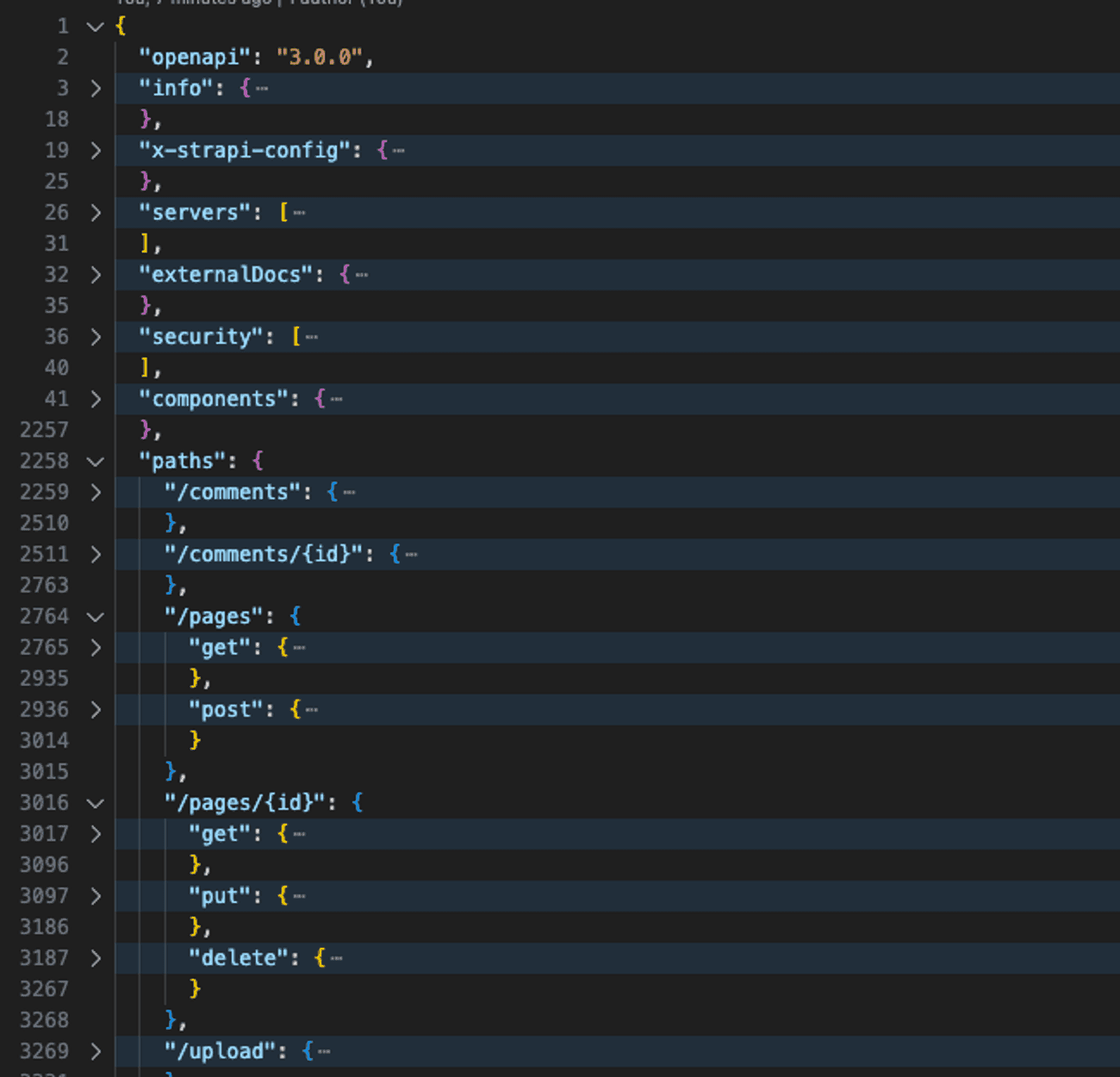This screenshot has width=1120, height=1077.
Task: Click the "servers" key text
Action: click(196, 213)
